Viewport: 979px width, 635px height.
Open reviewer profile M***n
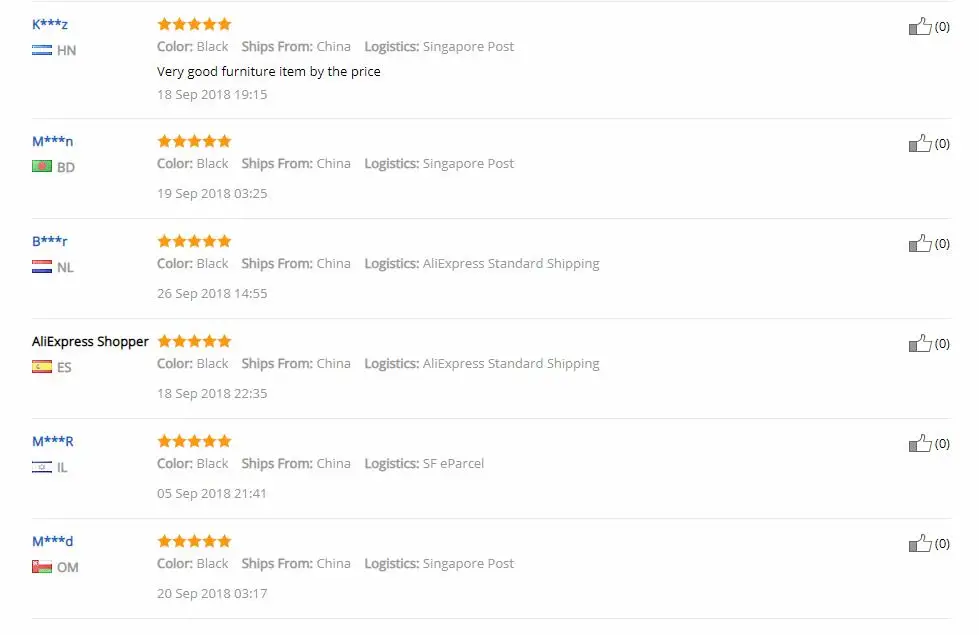[x=52, y=141]
